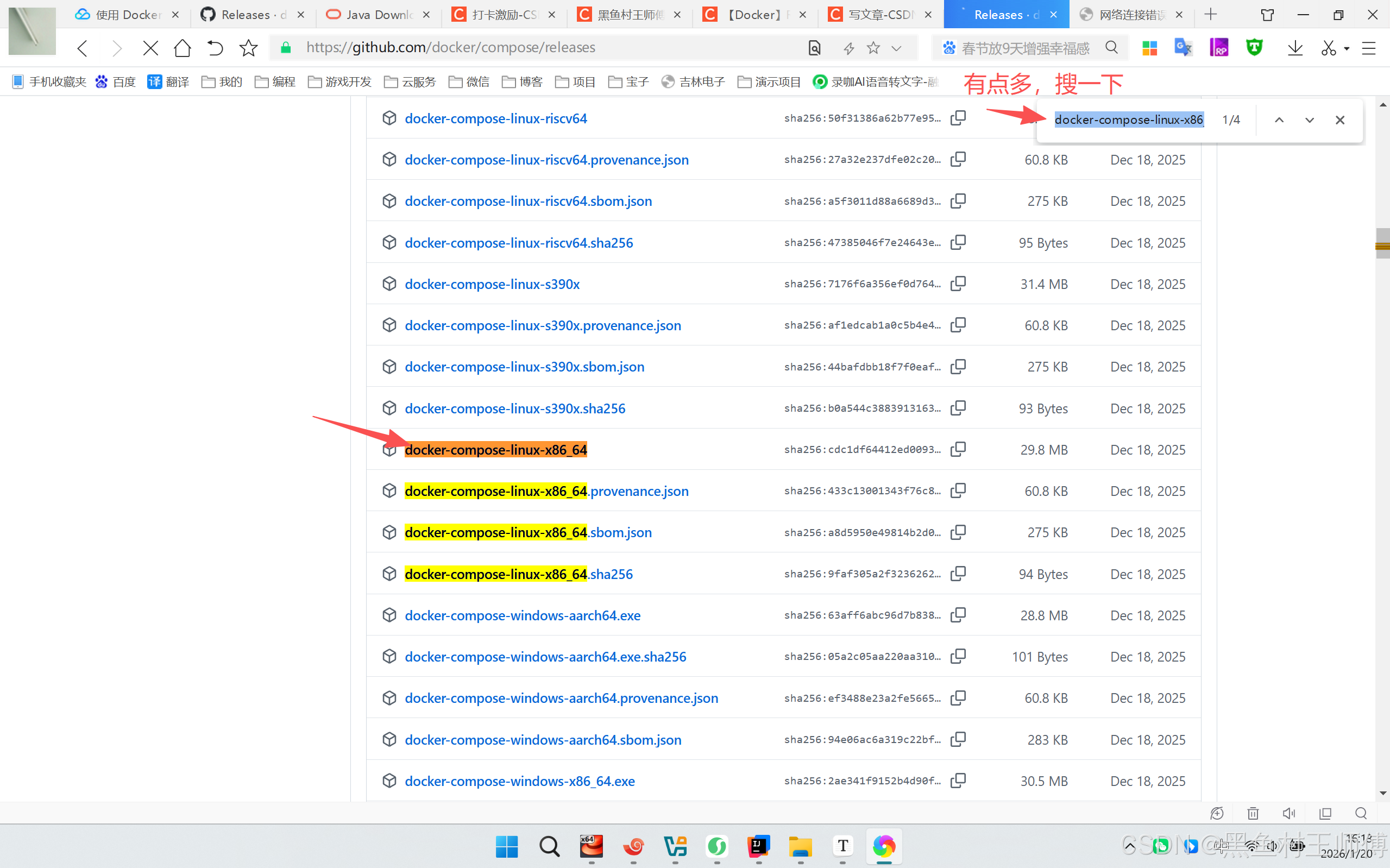Viewport: 1390px width, 868px height.
Task: Click the browser home icon
Action: click(x=183, y=48)
